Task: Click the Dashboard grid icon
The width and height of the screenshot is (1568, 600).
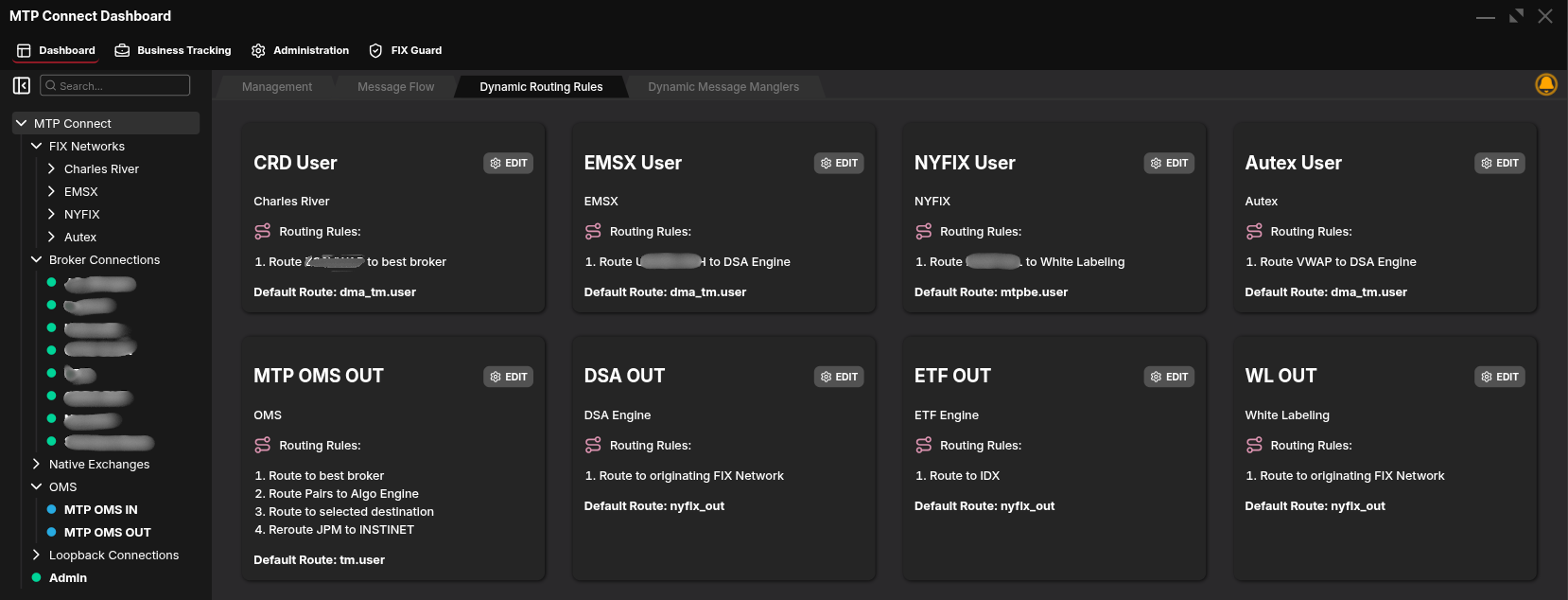Action: click(x=24, y=50)
